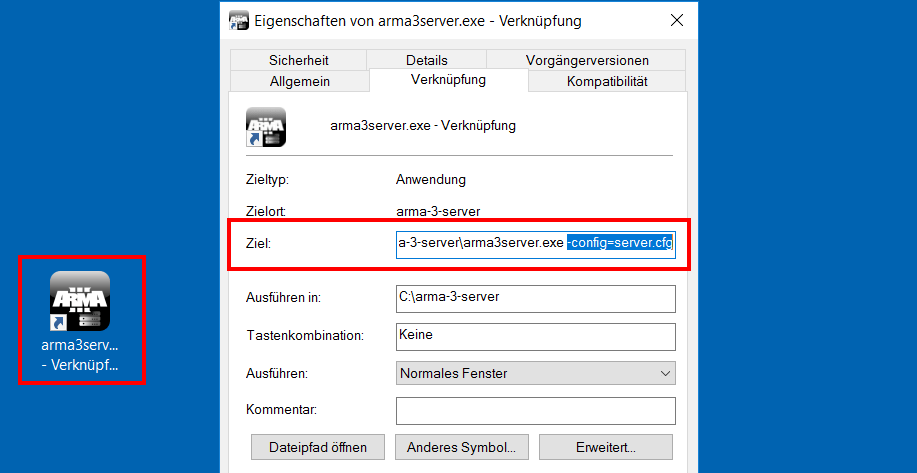Select the arma3server desktop shortcut icon
917x473 pixels.
(80, 301)
